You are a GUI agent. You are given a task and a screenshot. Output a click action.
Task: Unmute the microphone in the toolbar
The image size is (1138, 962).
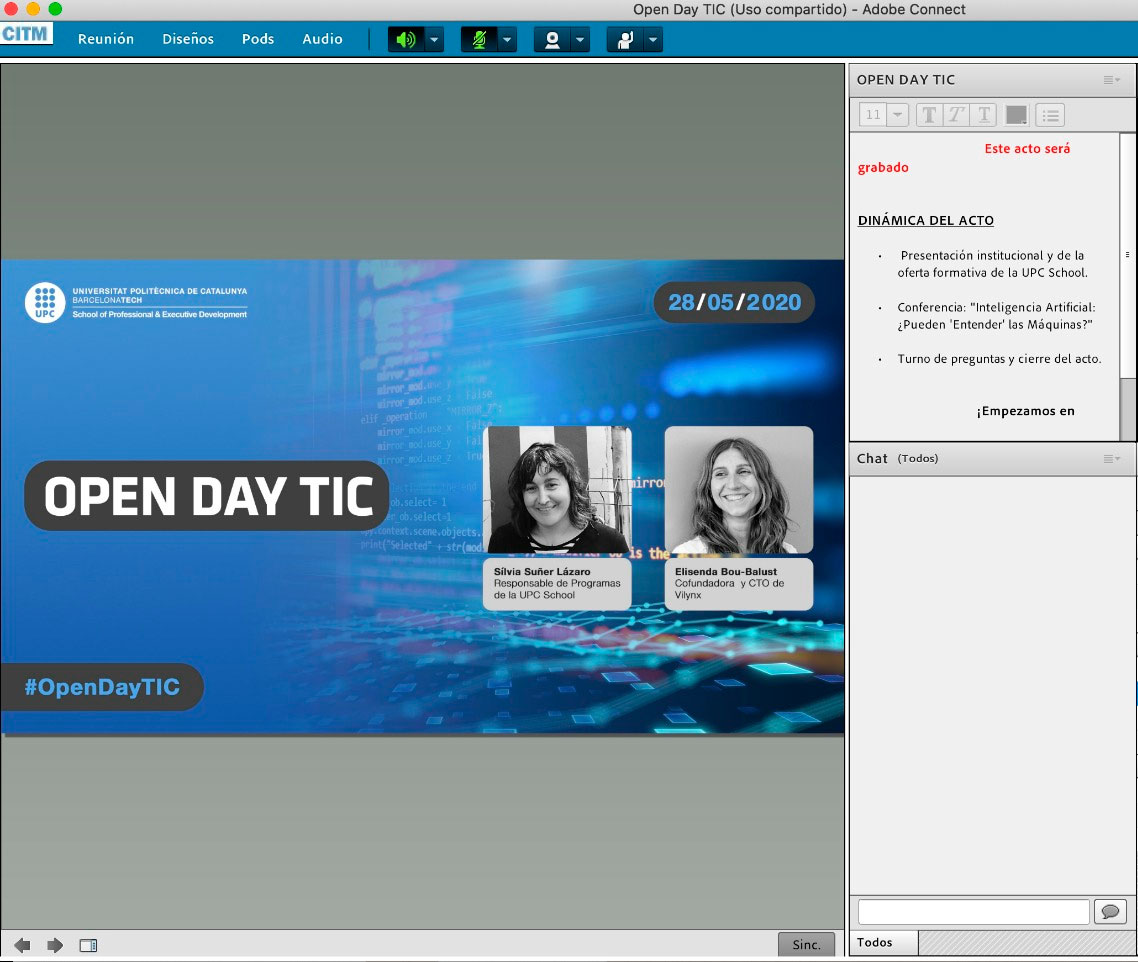pos(479,40)
